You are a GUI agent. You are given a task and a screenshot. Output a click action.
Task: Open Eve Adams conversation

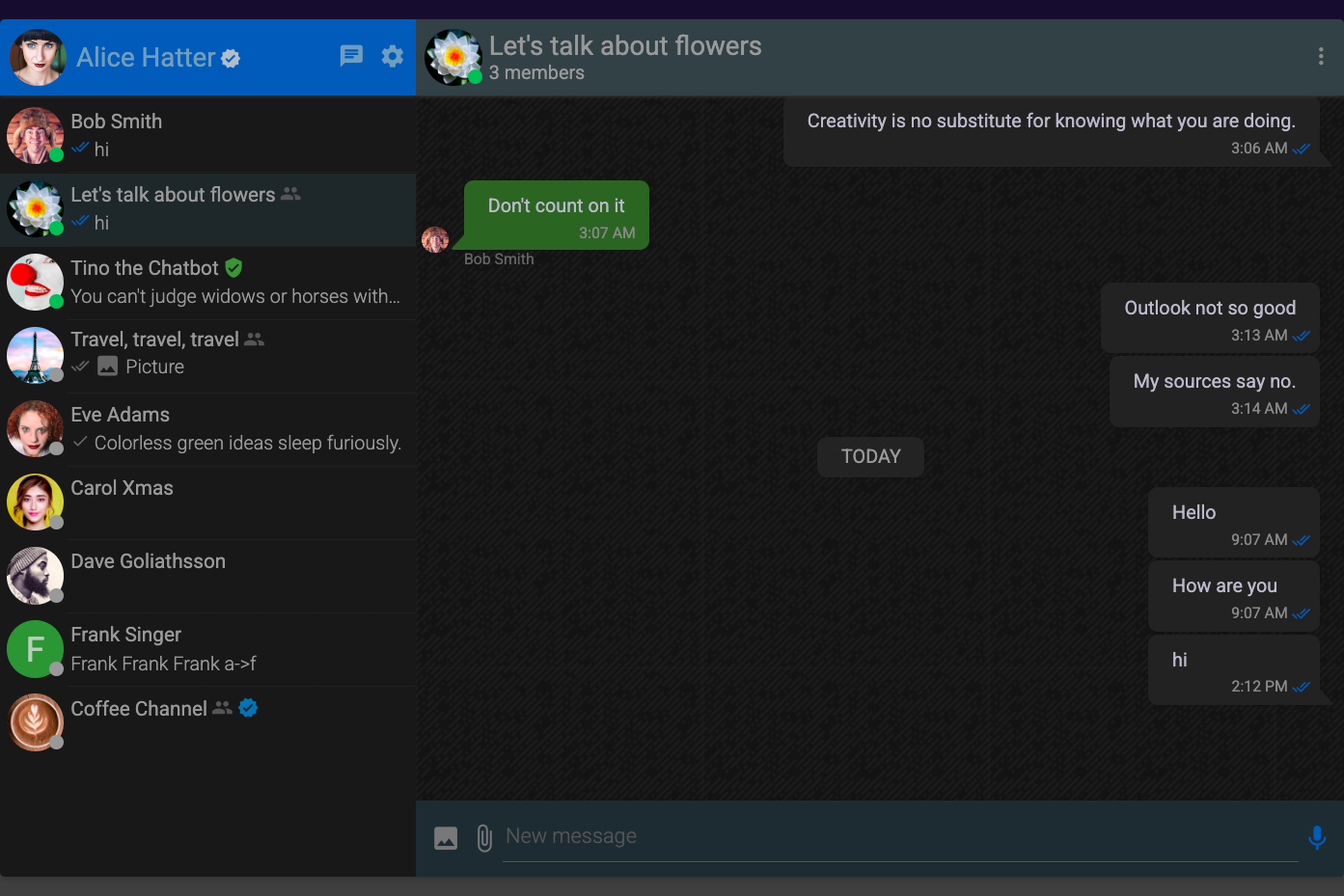208,429
